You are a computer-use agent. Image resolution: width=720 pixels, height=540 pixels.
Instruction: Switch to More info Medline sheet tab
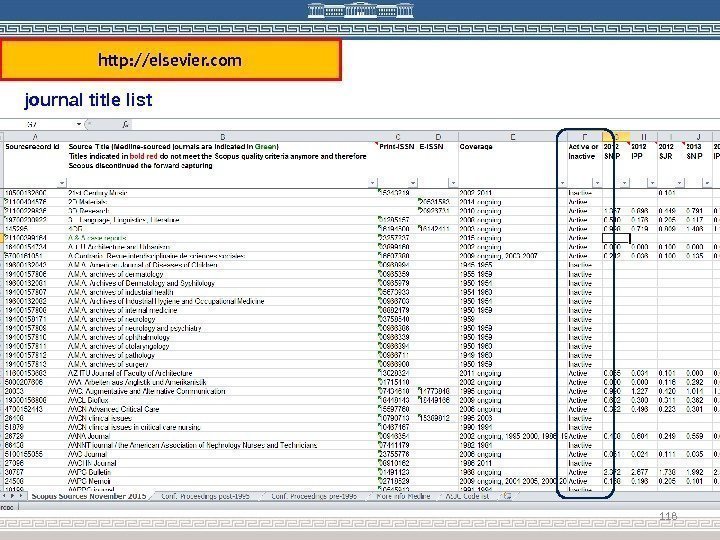click(x=403, y=496)
